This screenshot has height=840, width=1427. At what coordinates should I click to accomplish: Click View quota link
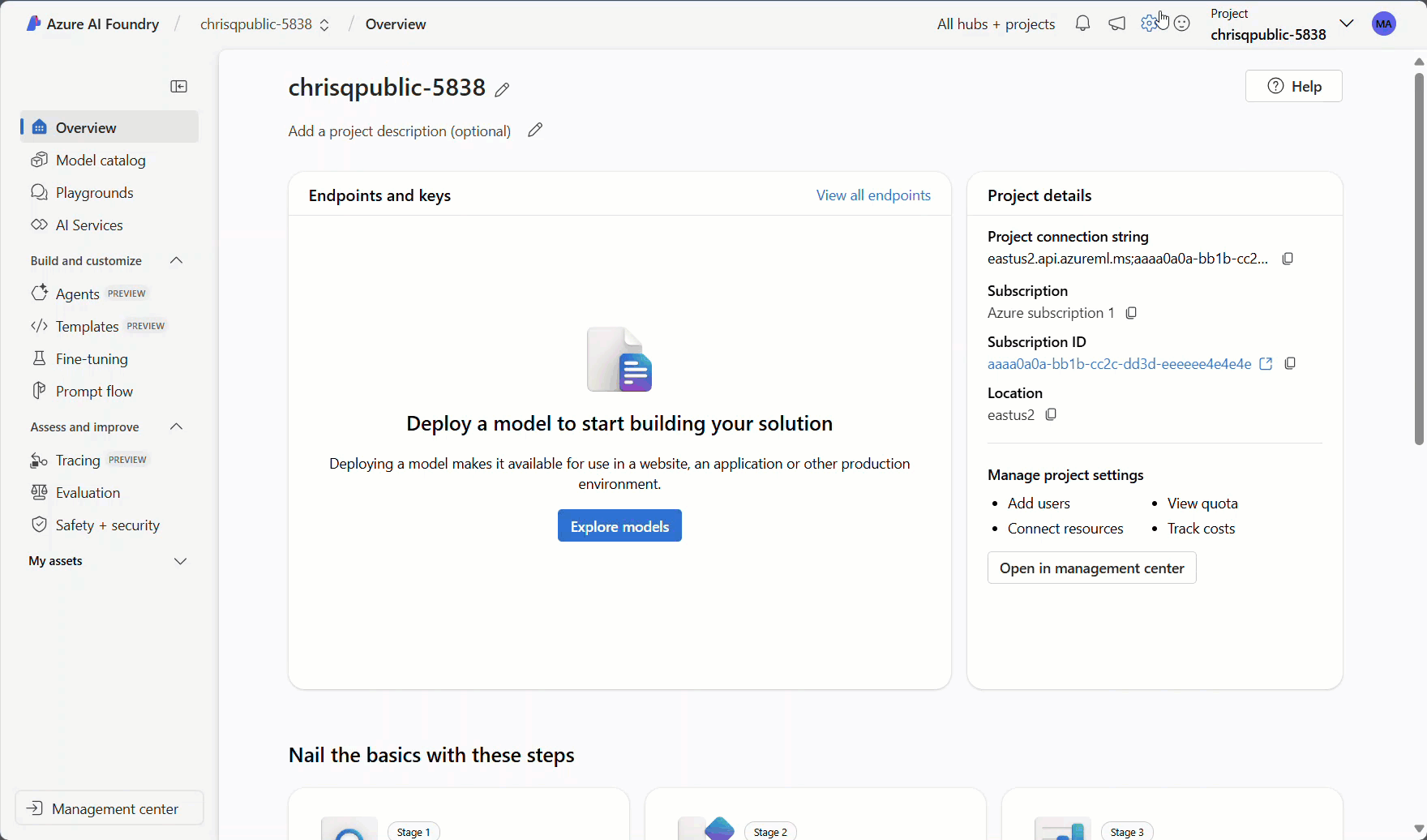pyautogui.click(x=1202, y=504)
